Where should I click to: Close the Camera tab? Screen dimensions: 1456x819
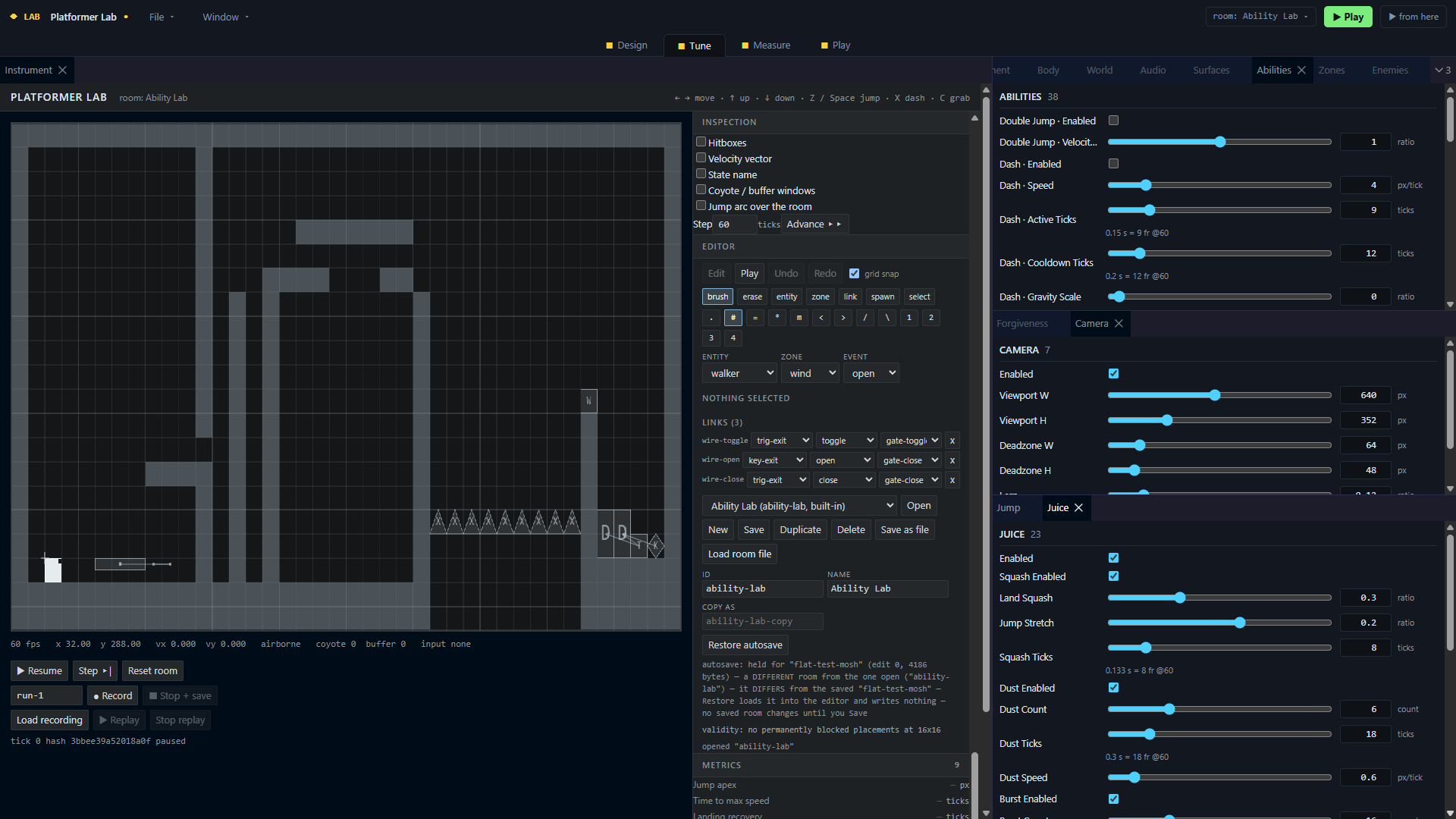pyautogui.click(x=1119, y=323)
